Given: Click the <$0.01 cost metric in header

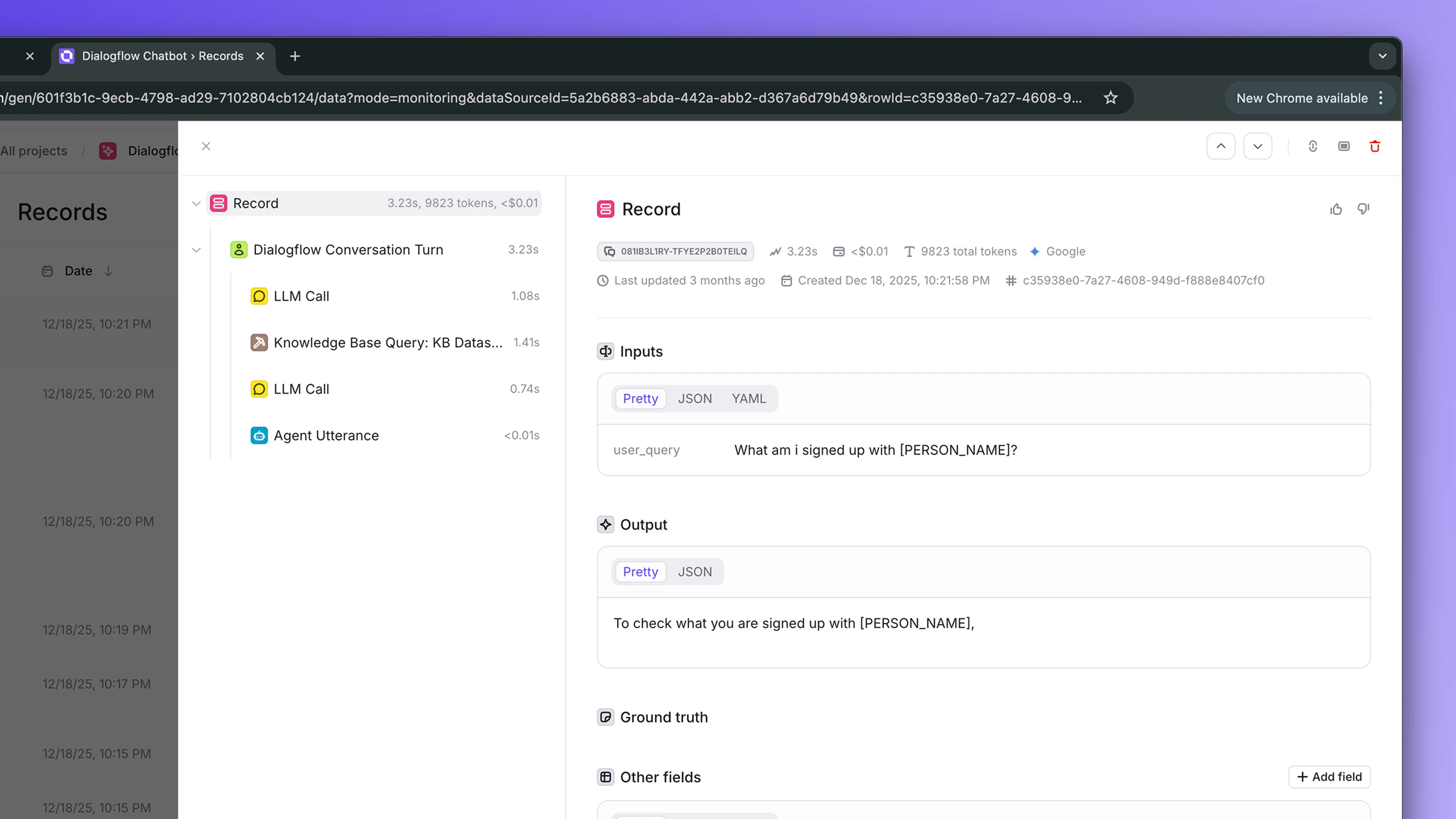Looking at the screenshot, I should click(x=861, y=251).
